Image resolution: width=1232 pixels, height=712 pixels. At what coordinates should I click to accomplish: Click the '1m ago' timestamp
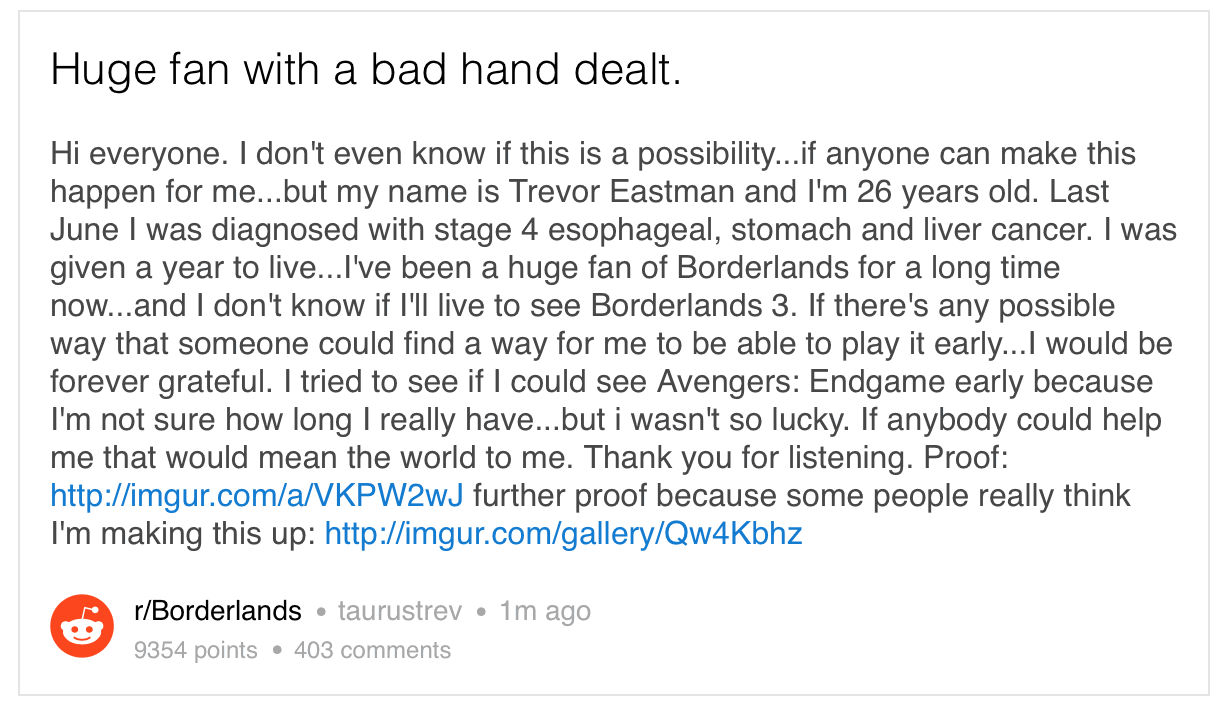click(545, 611)
